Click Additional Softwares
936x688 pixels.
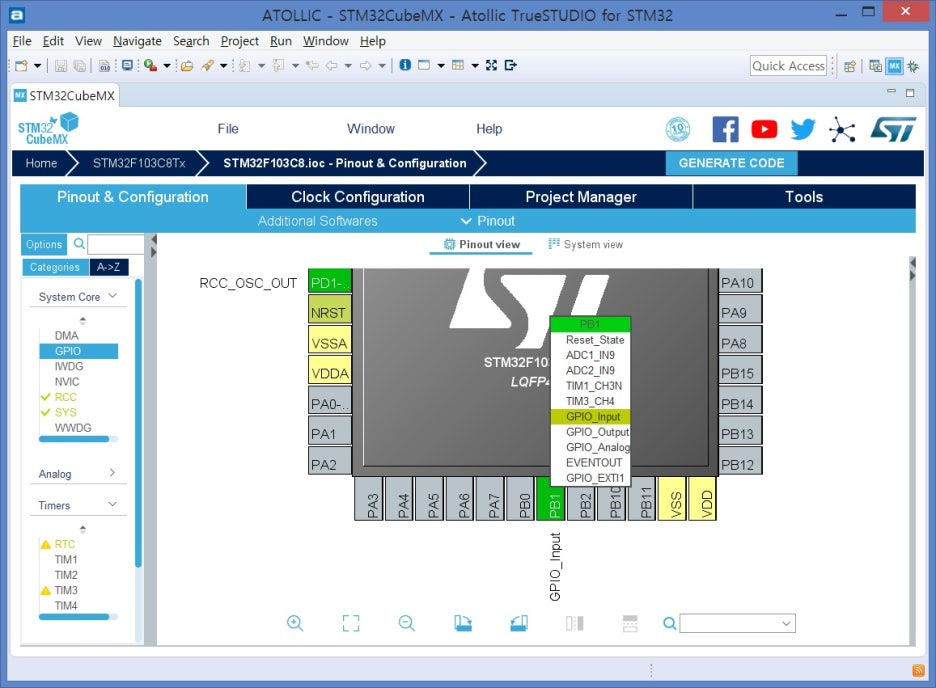[318, 221]
